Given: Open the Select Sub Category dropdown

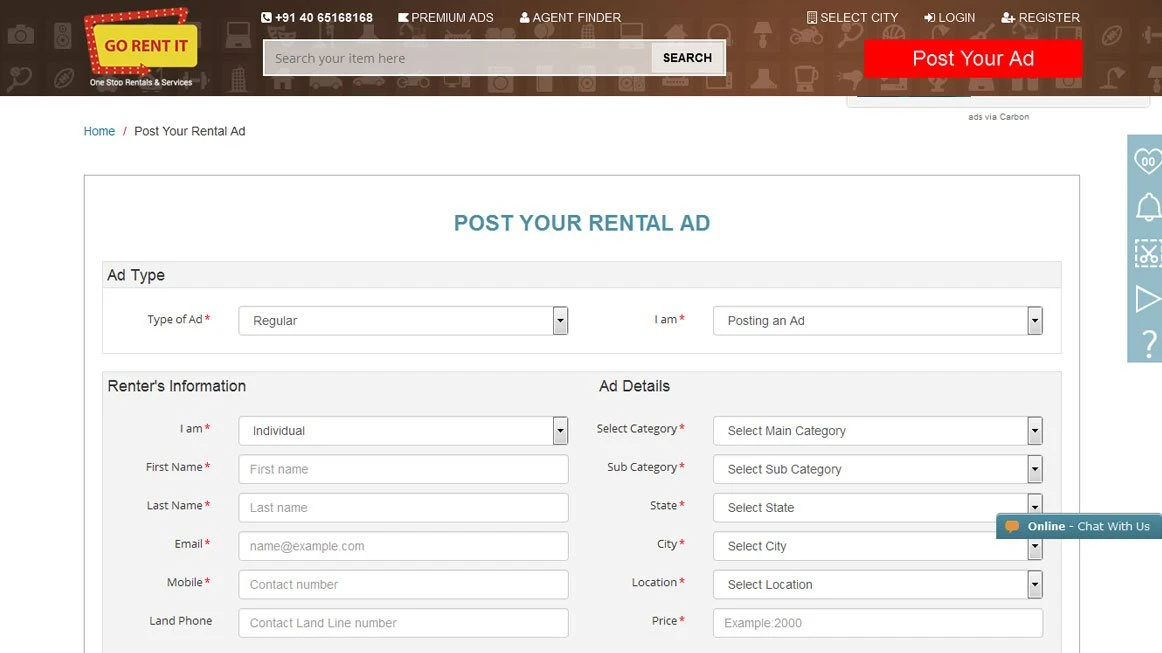Looking at the screenshot, I should [x=877, y=469].
